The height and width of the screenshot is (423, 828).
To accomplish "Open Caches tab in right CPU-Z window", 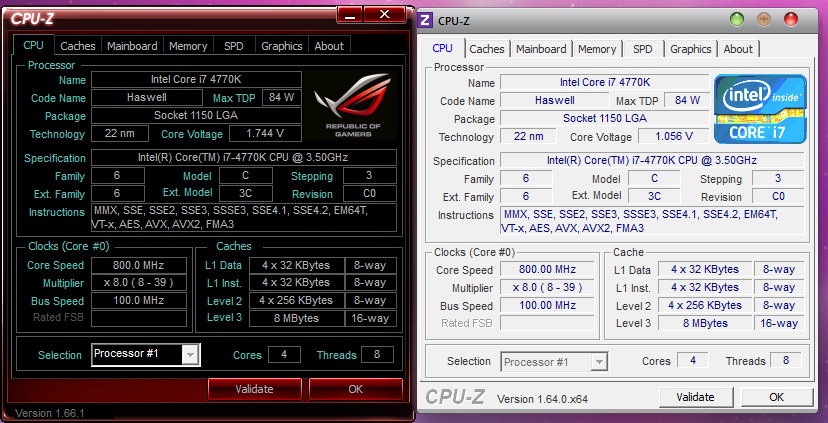I will [x=487, y=49].
